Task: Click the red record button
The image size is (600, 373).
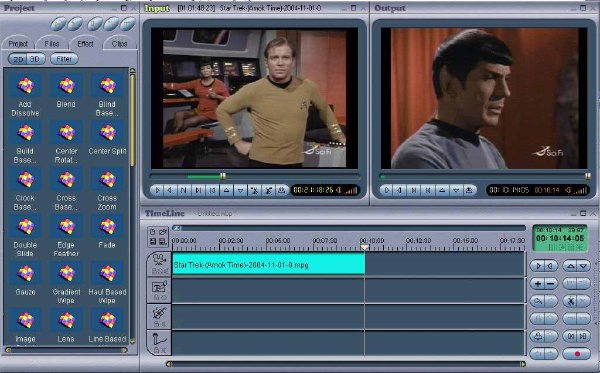Action: (x=577, y=354)
